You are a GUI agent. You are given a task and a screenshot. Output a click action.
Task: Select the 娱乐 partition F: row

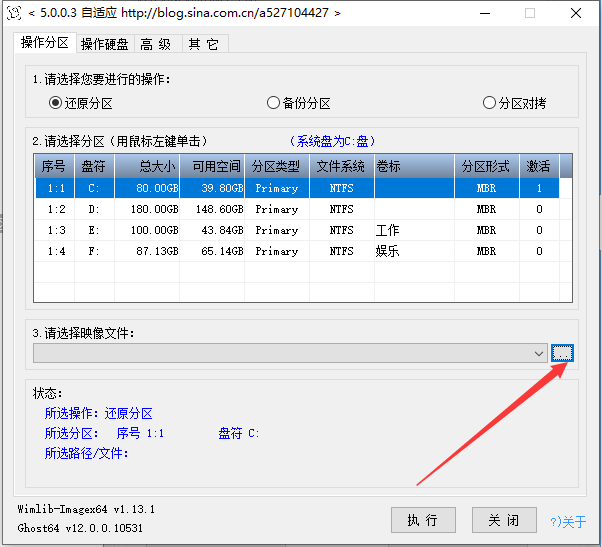300,251
